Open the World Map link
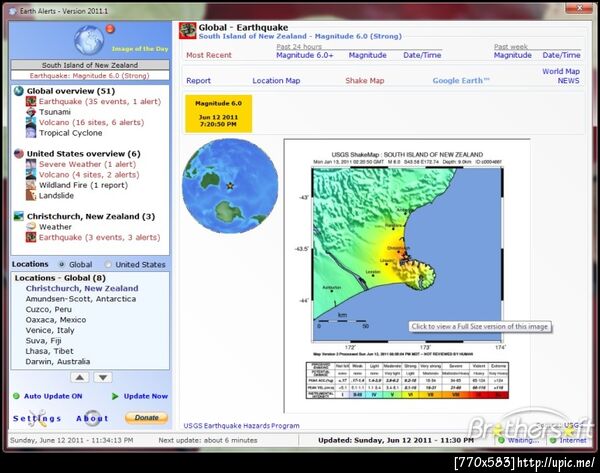 561,72
